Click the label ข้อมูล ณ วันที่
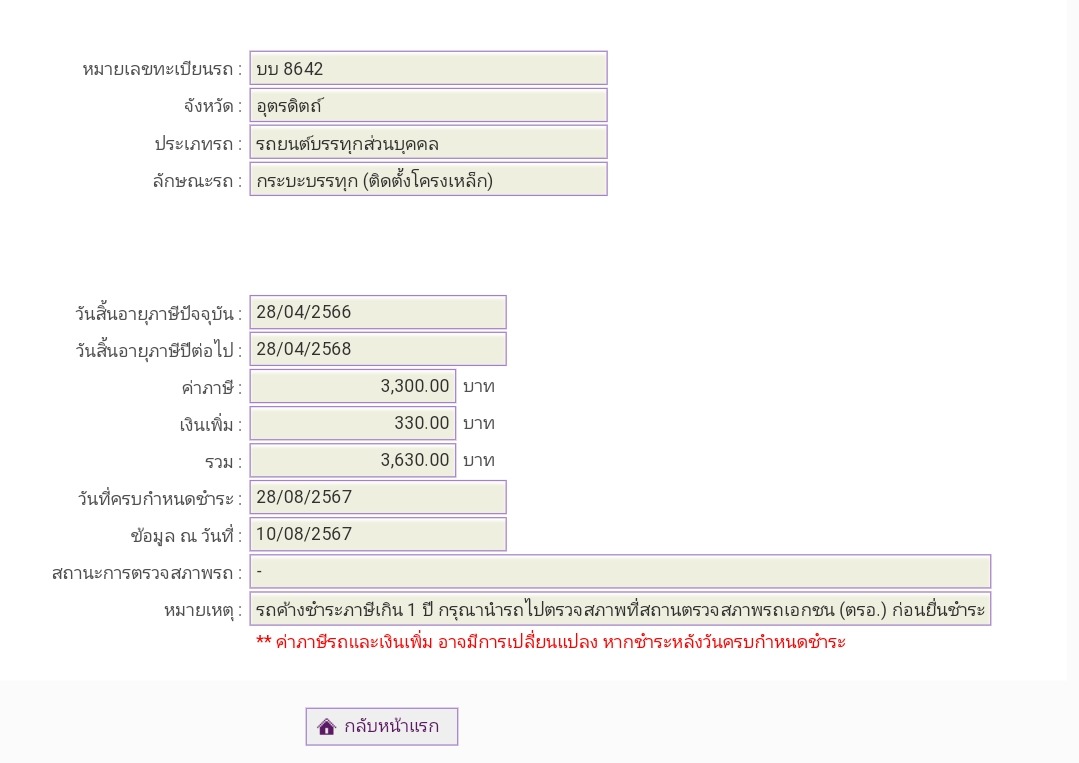Image resolution: width=1079 pixels, height=763 pixels. [x=186, y=536]
